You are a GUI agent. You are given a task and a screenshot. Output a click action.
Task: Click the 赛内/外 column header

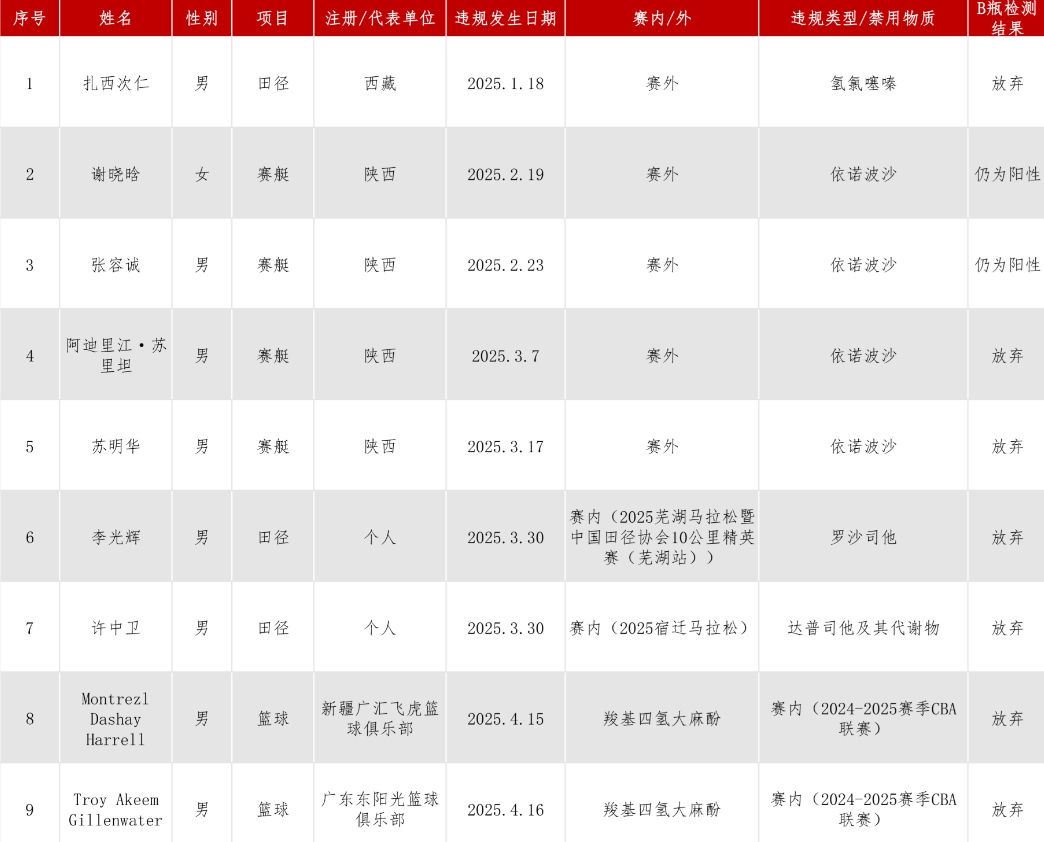(662, 18)
